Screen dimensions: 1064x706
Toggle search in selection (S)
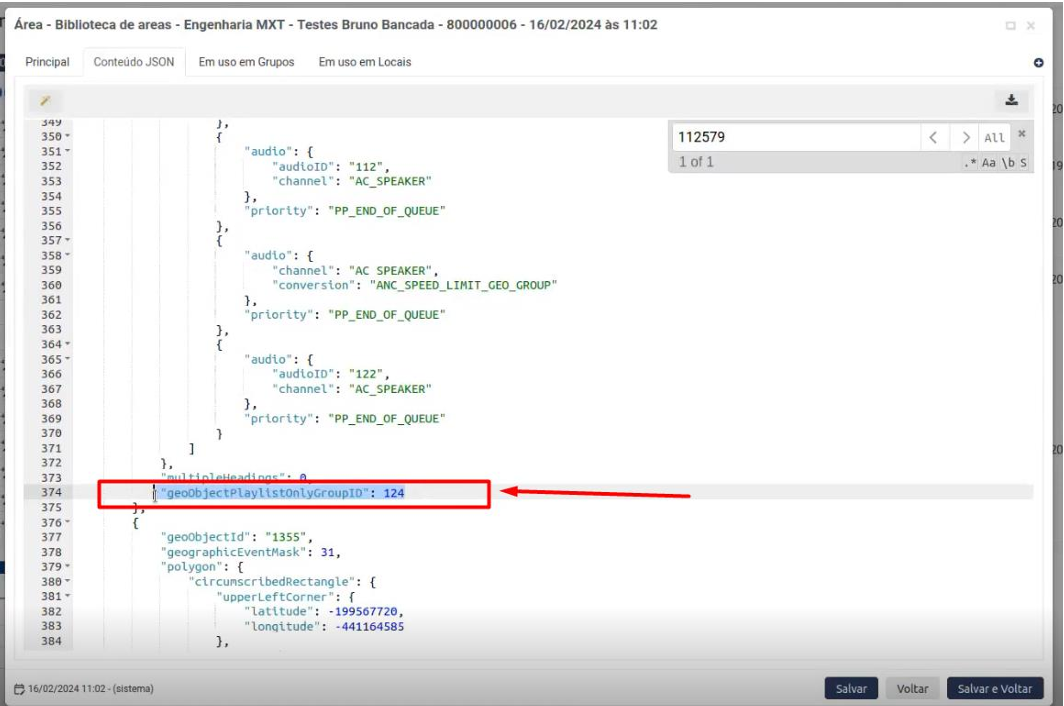1023,163
